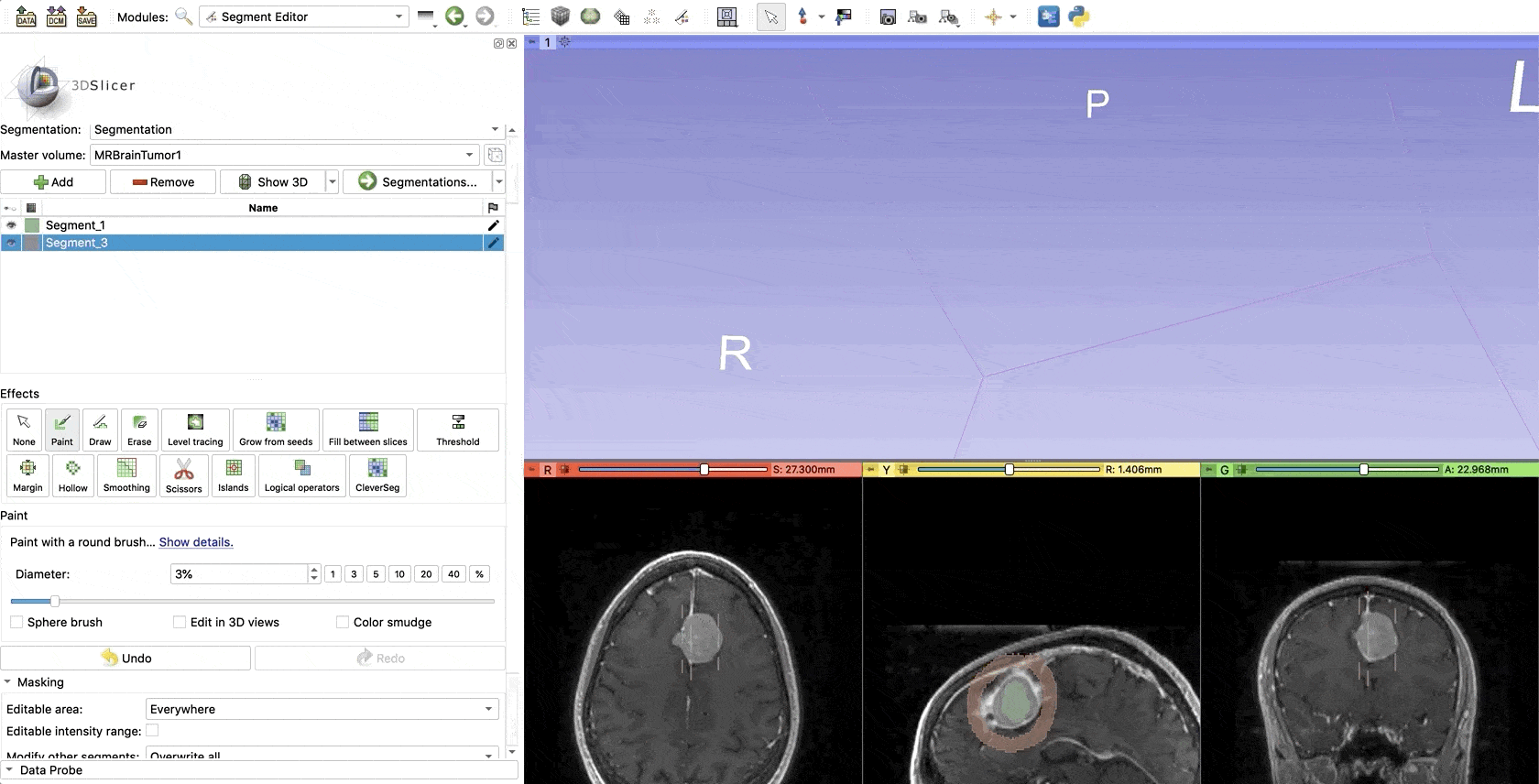
Task: Expand the Data Probe section
Action: 8,770
